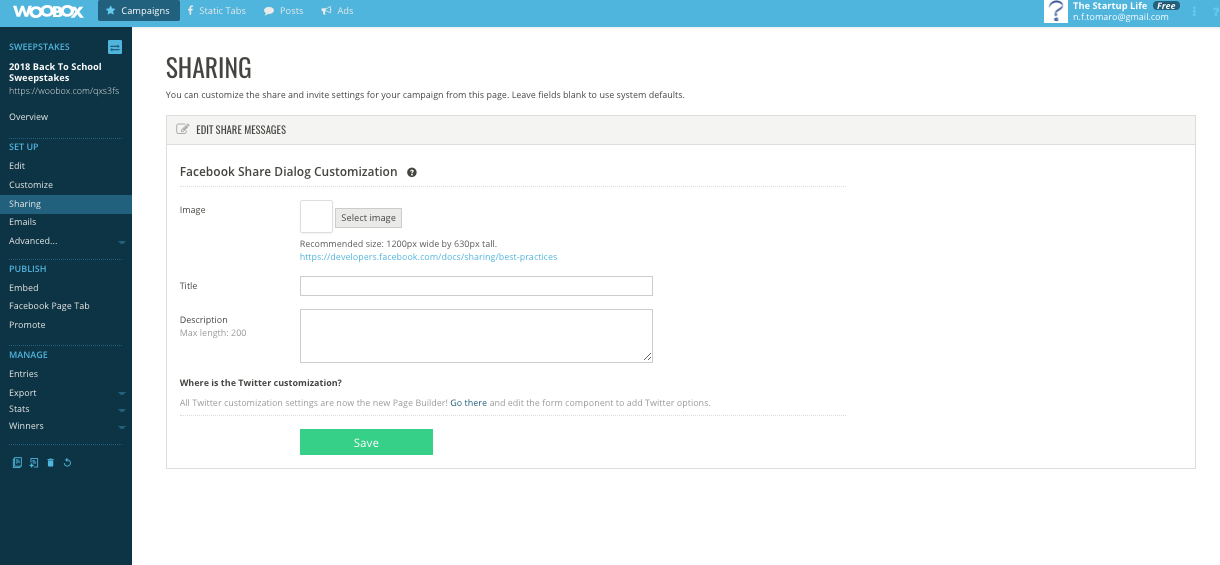Open the Campaigns tab
Screen dimensions: 1220x565
tap(138, 11)
